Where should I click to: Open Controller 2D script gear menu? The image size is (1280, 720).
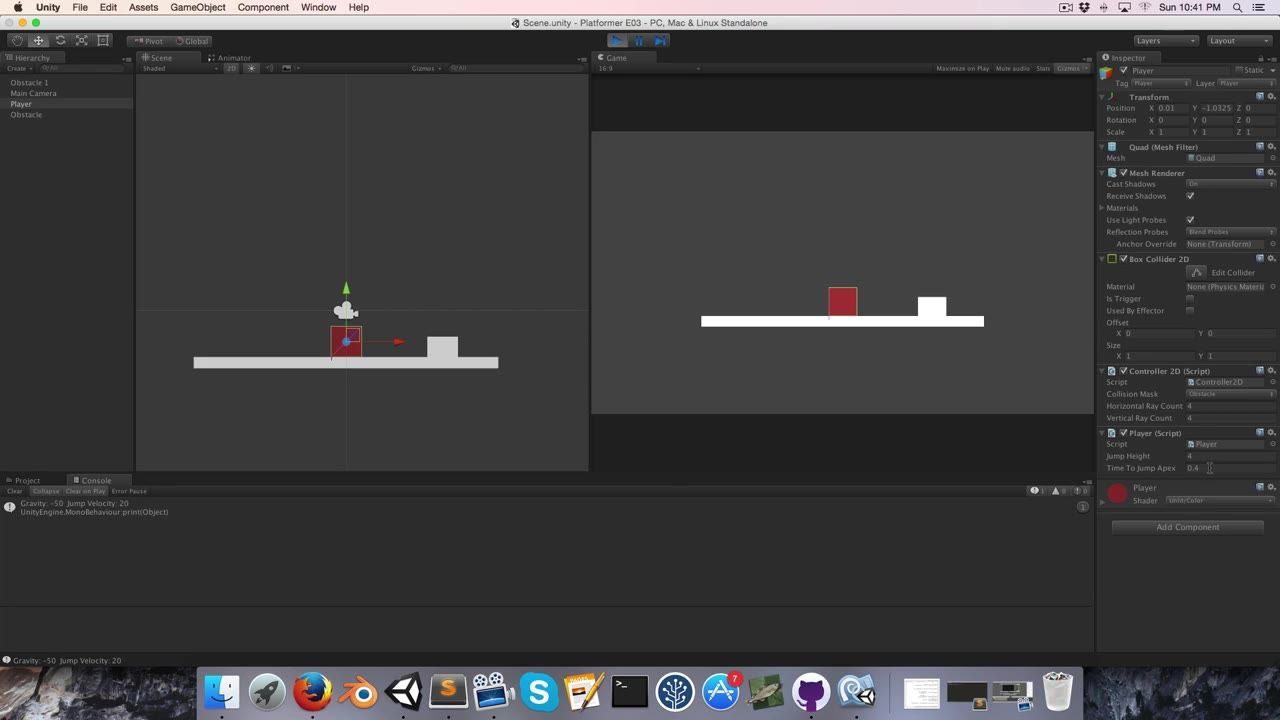[1271, 371]
